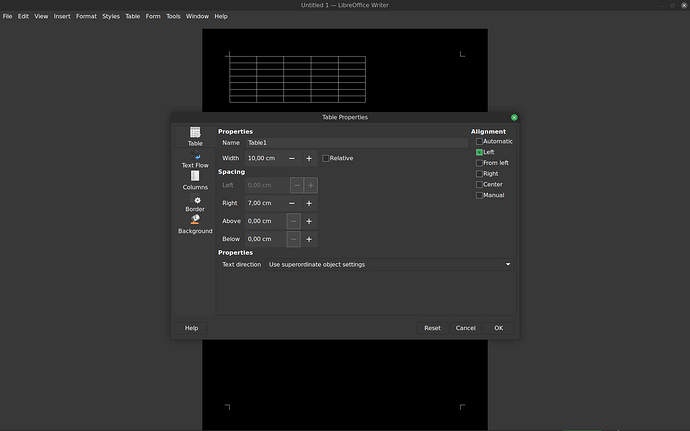Viewport: 690px width, 431px height.
Task: Open the Table tab icon
Action: click(195, 136)
